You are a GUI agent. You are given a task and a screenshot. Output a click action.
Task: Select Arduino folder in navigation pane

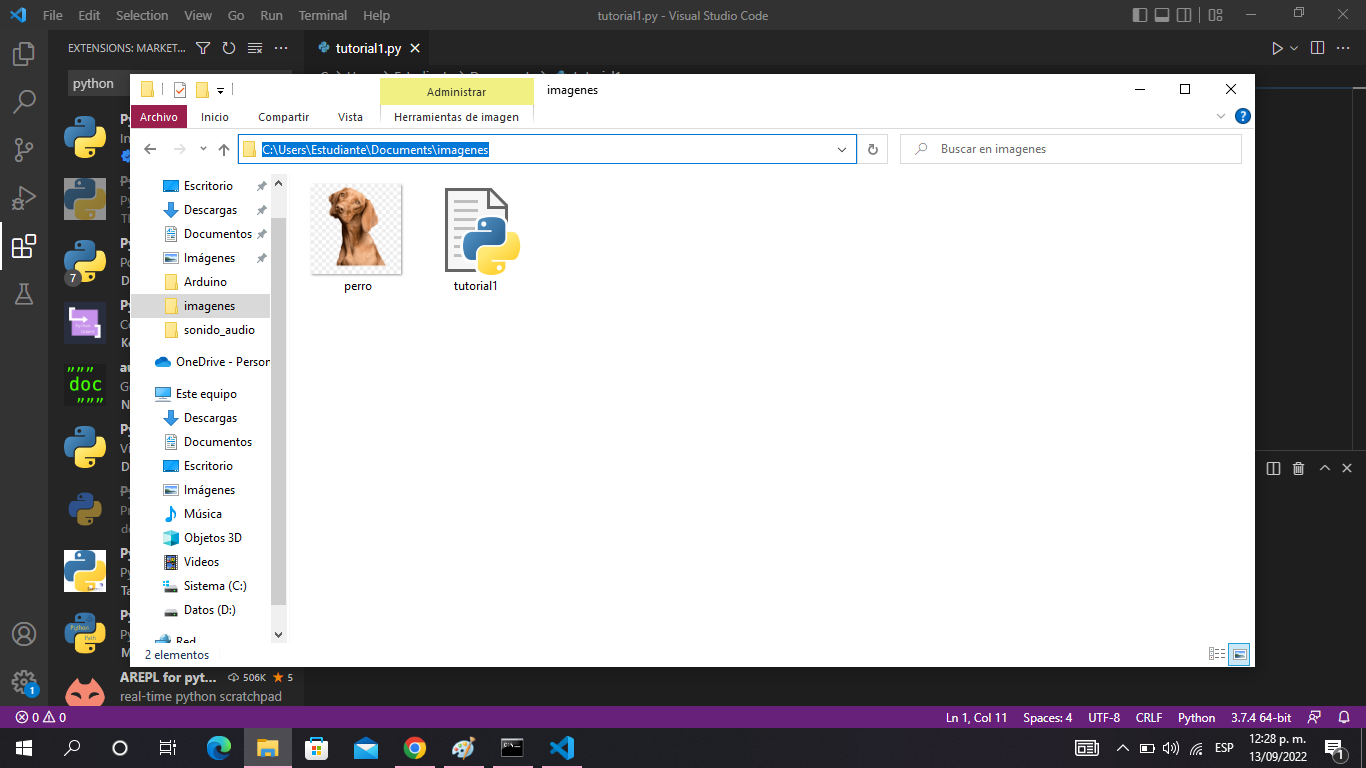pyautogui.click(x=205, y=282)
